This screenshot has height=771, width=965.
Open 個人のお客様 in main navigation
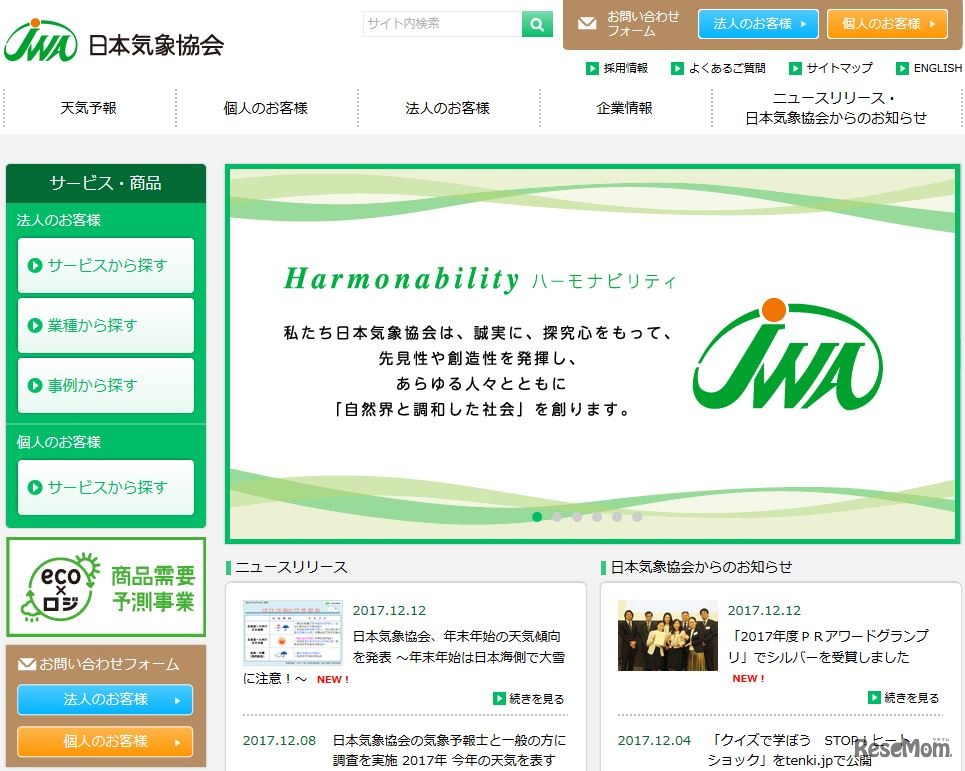coord(265,108)
